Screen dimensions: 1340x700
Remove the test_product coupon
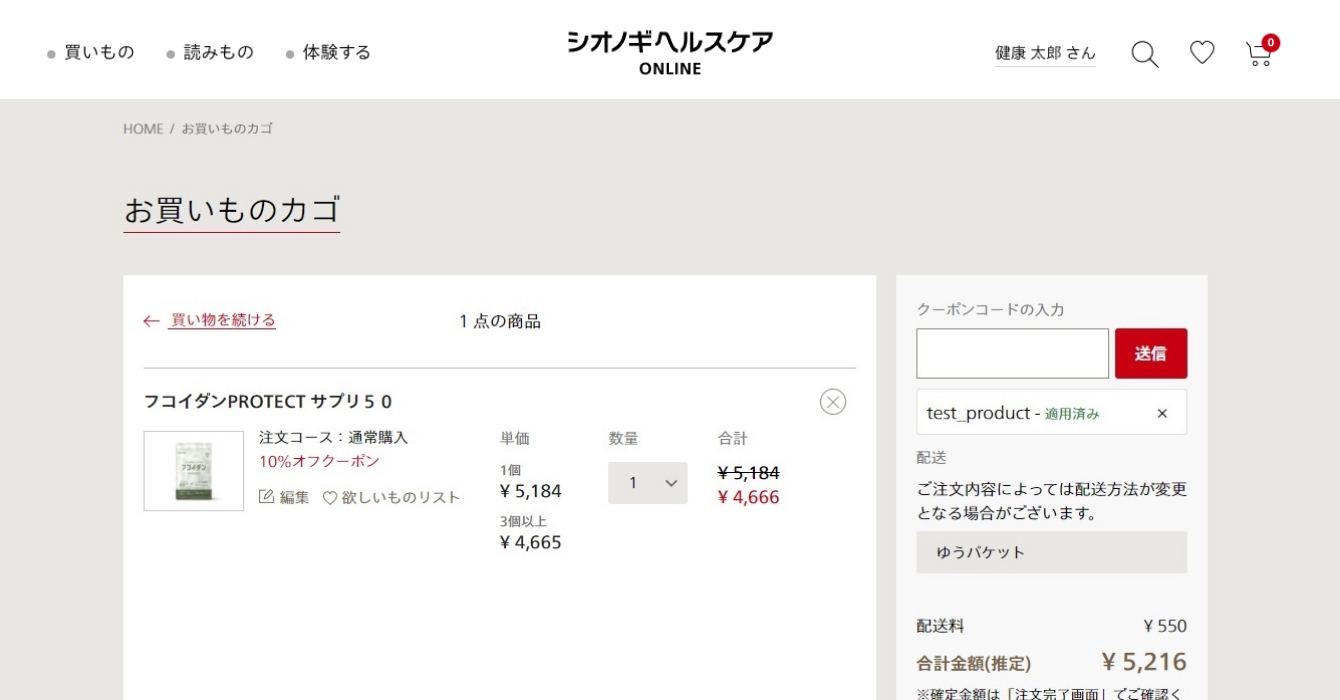[1162, 413]
